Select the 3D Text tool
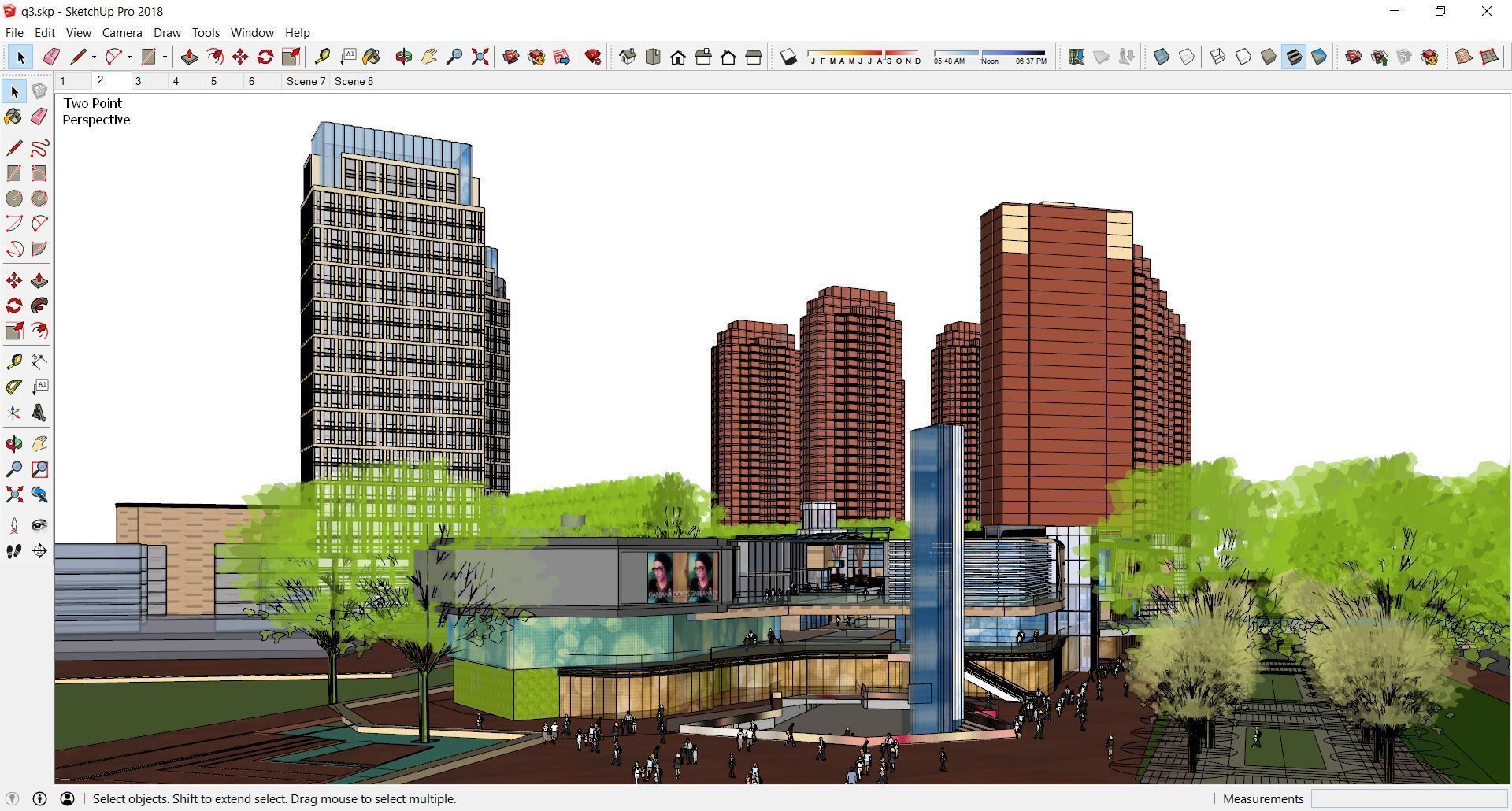 pos(39,413)
